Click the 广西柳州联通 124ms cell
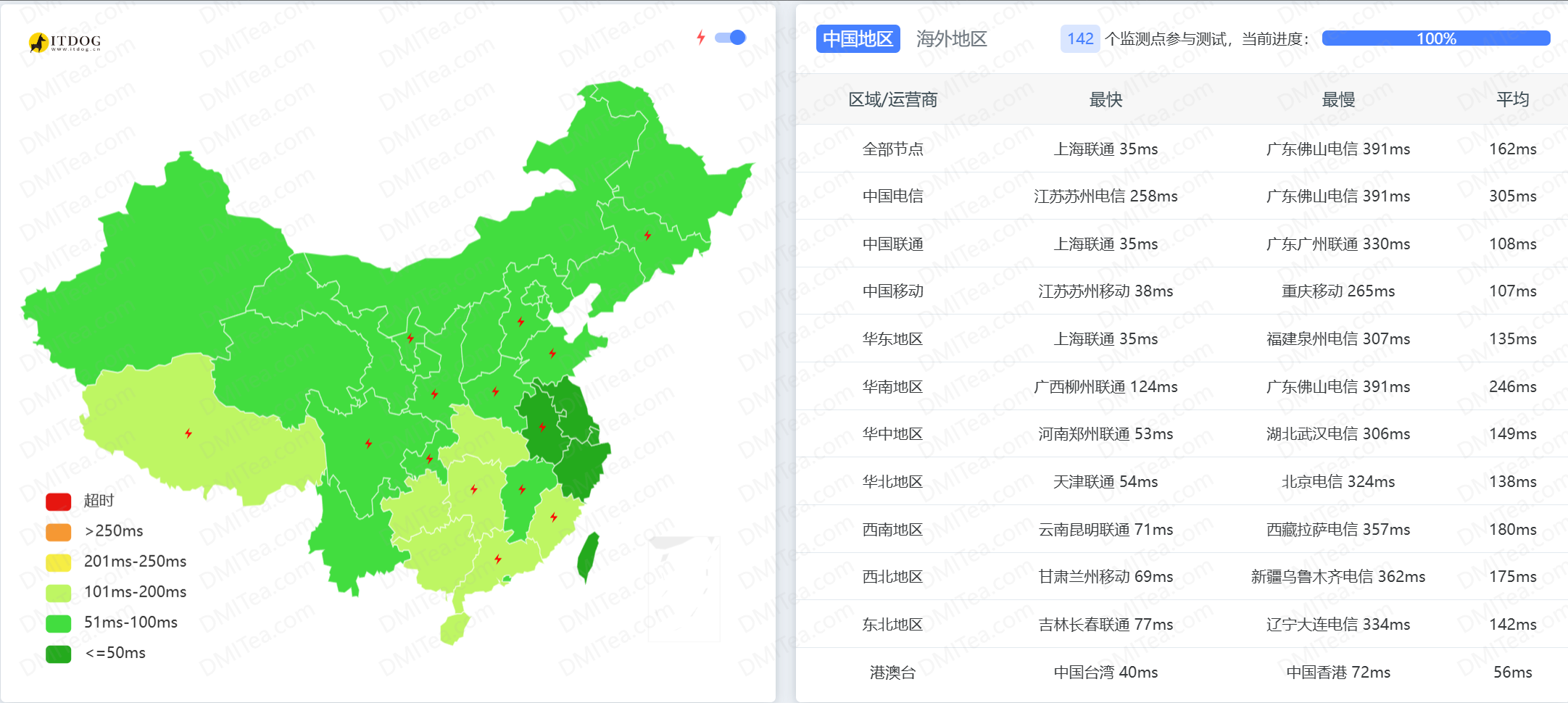The width and height of the screenshot is (1568, 703). pyautogui.click(x=1106, y=387)
